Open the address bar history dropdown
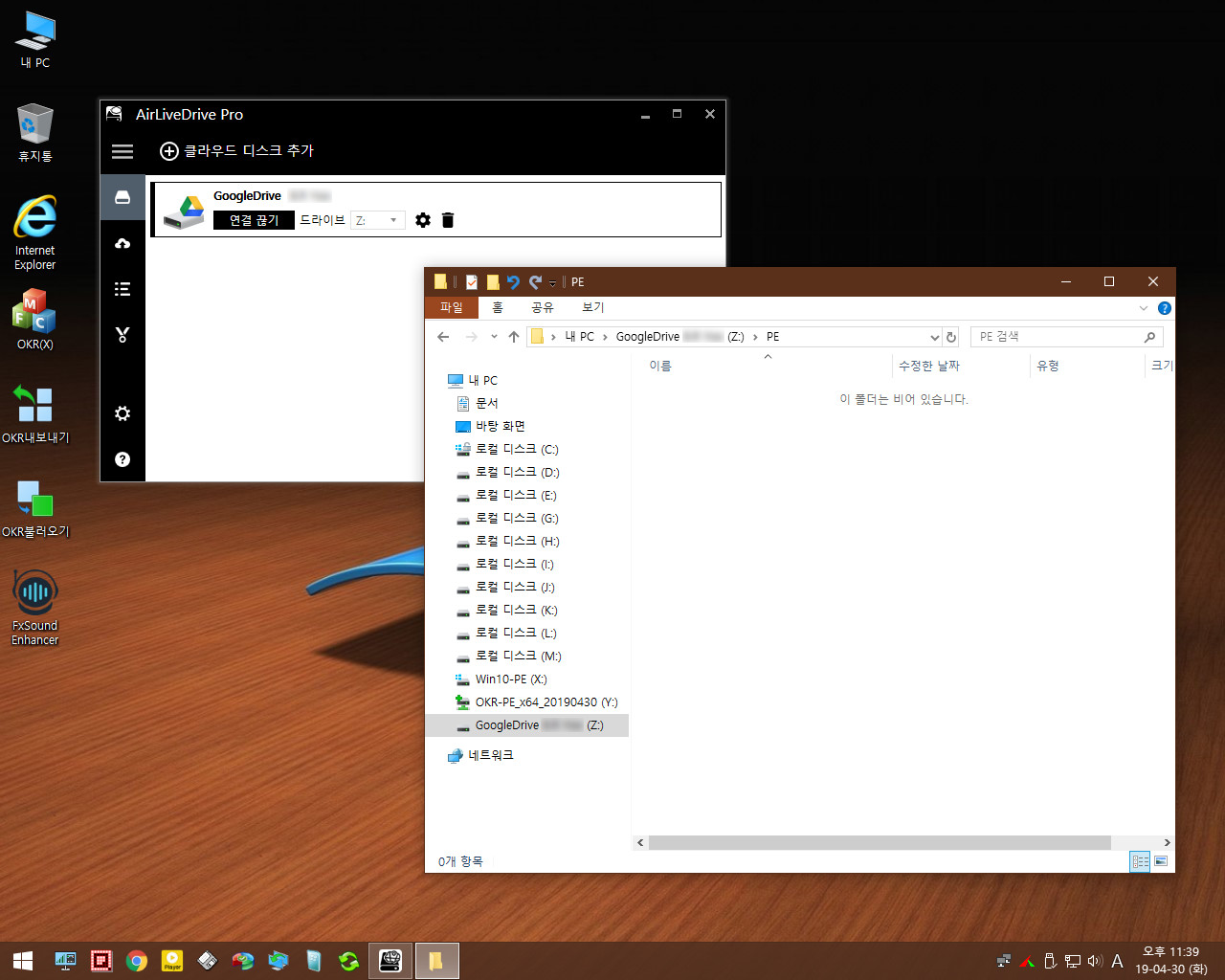The height and width of the screenshot is (980, 1225). pos(935,337)
